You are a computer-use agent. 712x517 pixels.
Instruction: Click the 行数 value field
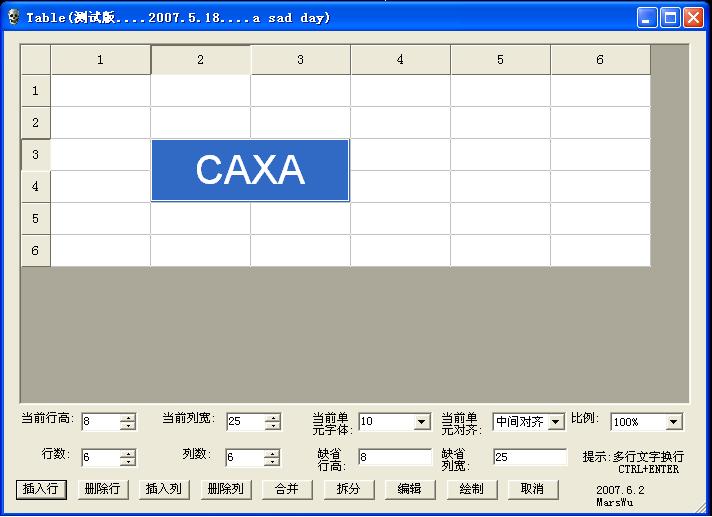tap(101, 458)
